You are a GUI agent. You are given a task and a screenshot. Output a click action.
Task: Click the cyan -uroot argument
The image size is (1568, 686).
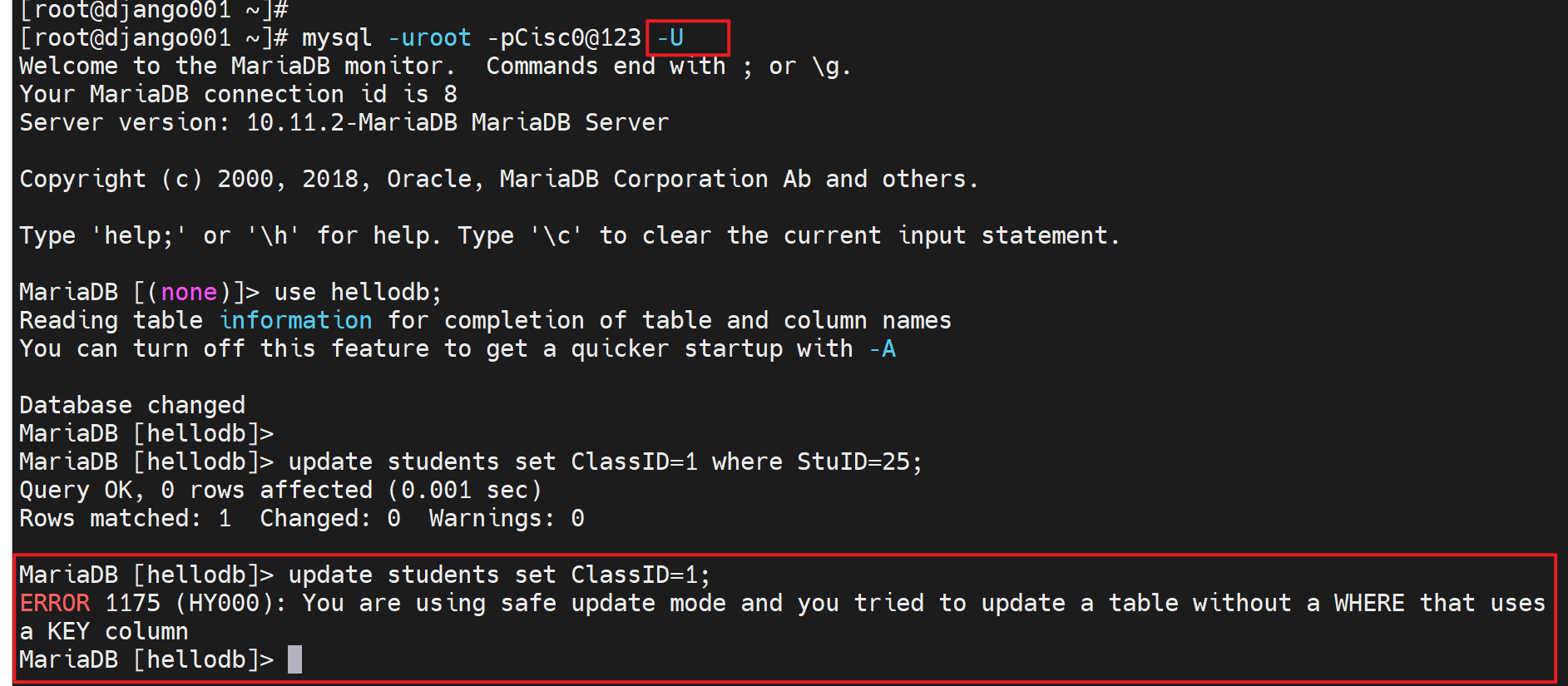point(429,38)
